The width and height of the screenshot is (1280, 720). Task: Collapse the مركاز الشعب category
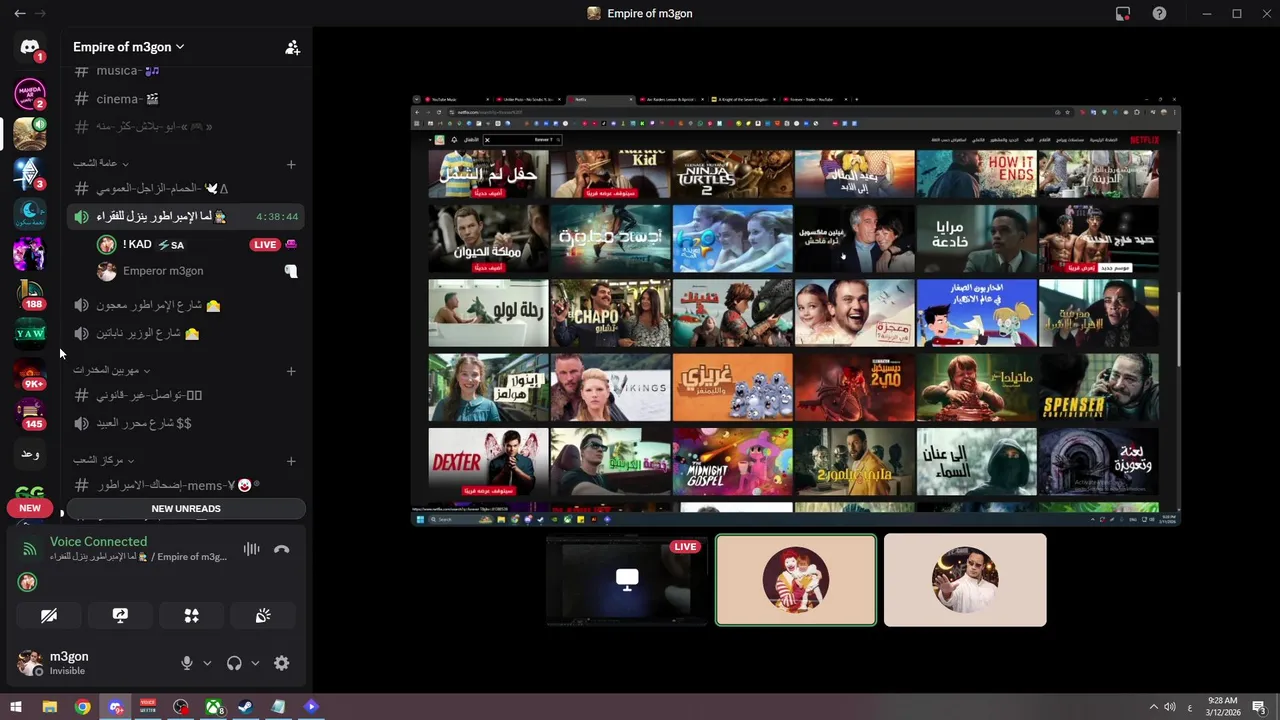(x=103, y=460)
